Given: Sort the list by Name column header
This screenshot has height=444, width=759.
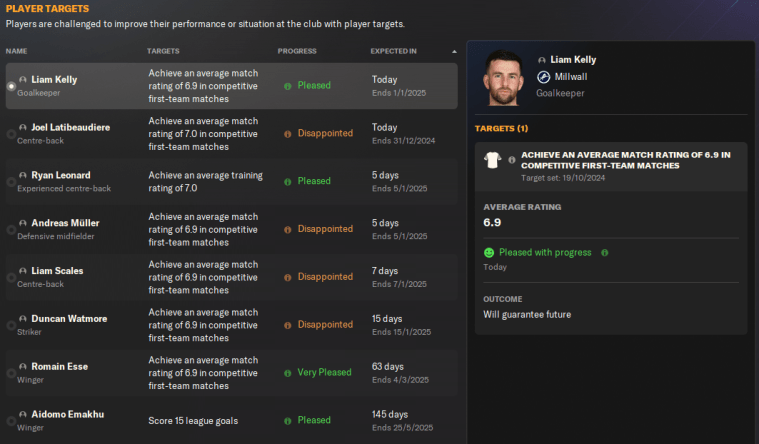Looking at the screenshot, I should click(16, 50).
